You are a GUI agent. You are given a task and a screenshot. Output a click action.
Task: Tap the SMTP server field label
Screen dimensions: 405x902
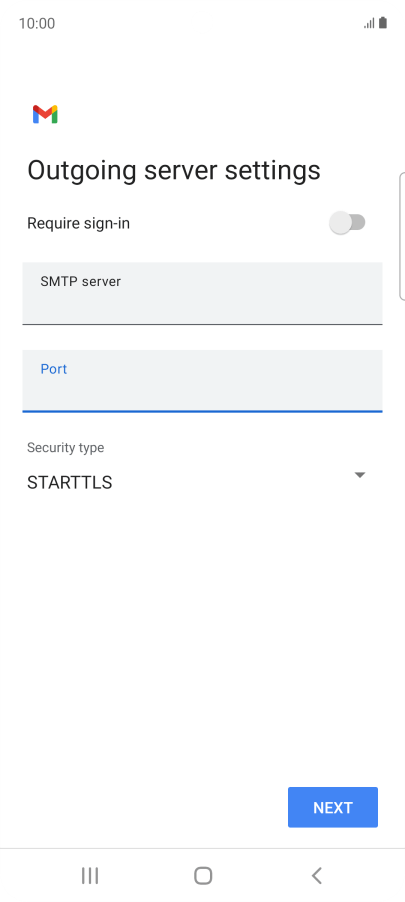[x=81, y=281]
